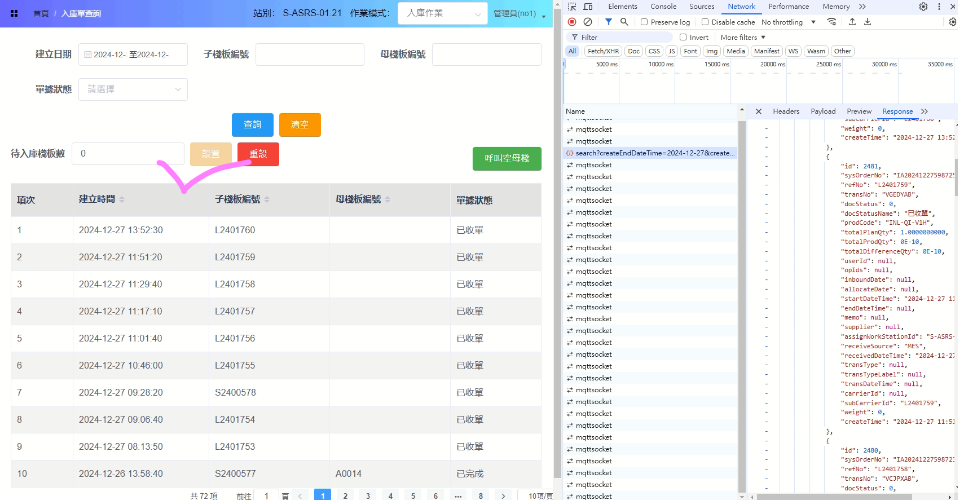Viewport: 958px width, 500px height.
Task: Open Network panel settings gear
Action: pyautogui.click(x=953, y=22)
